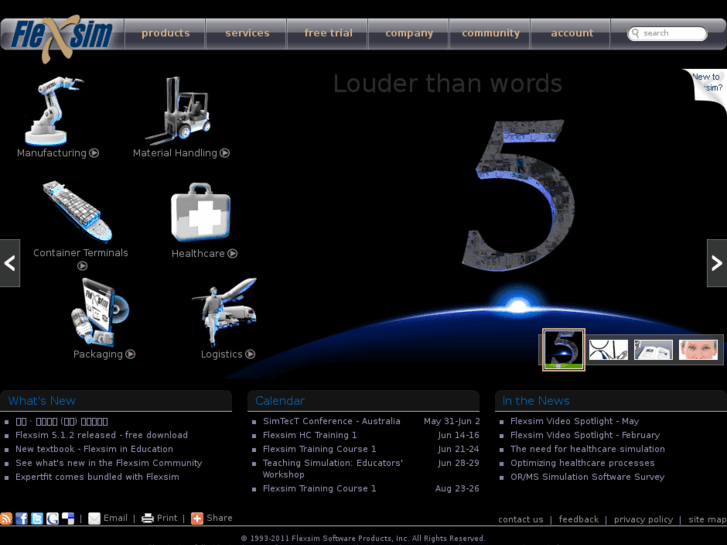Click the Email envelope icon
The height and width of the screenshot is (545, 727).
pyautogui.click(x=94, y=518)
